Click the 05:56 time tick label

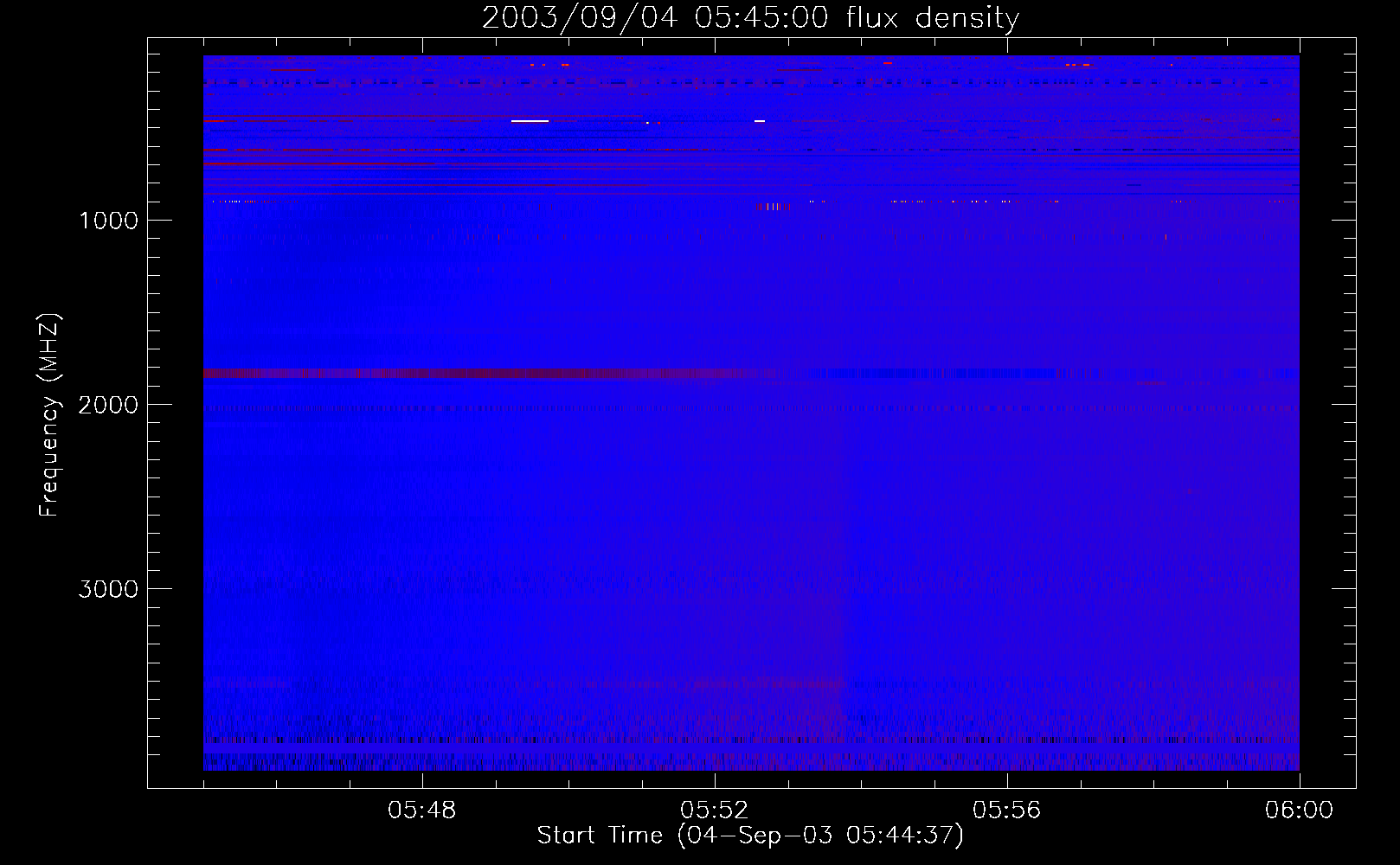pyautogui.click(x=1007, y=811)
